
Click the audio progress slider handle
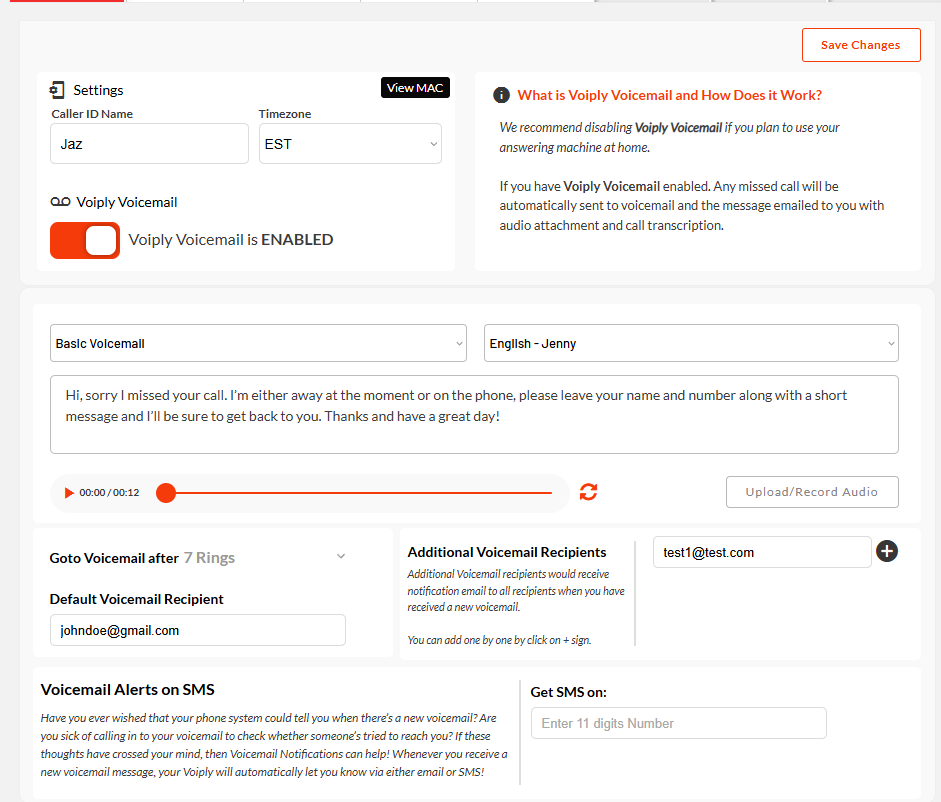tap(166, 493)
